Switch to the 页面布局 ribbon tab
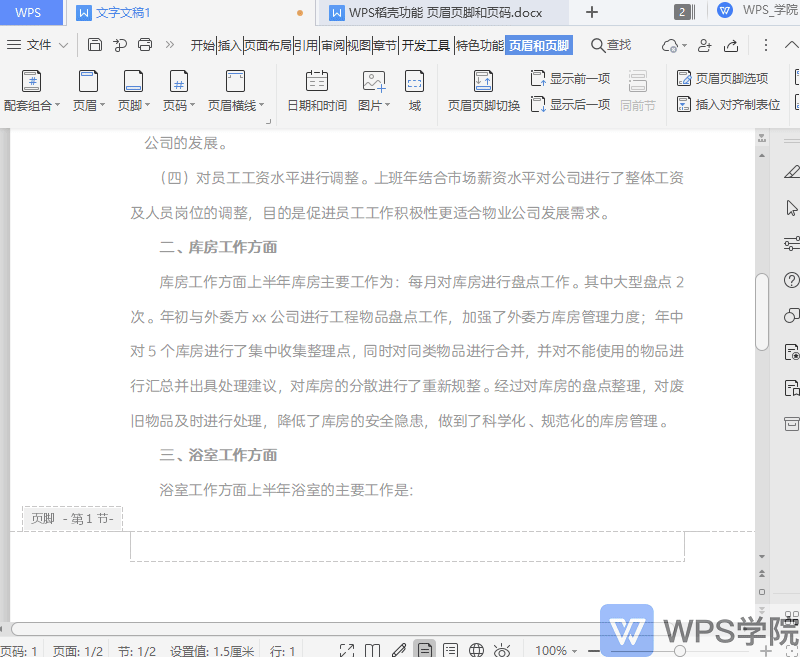 tap(268, 46)
